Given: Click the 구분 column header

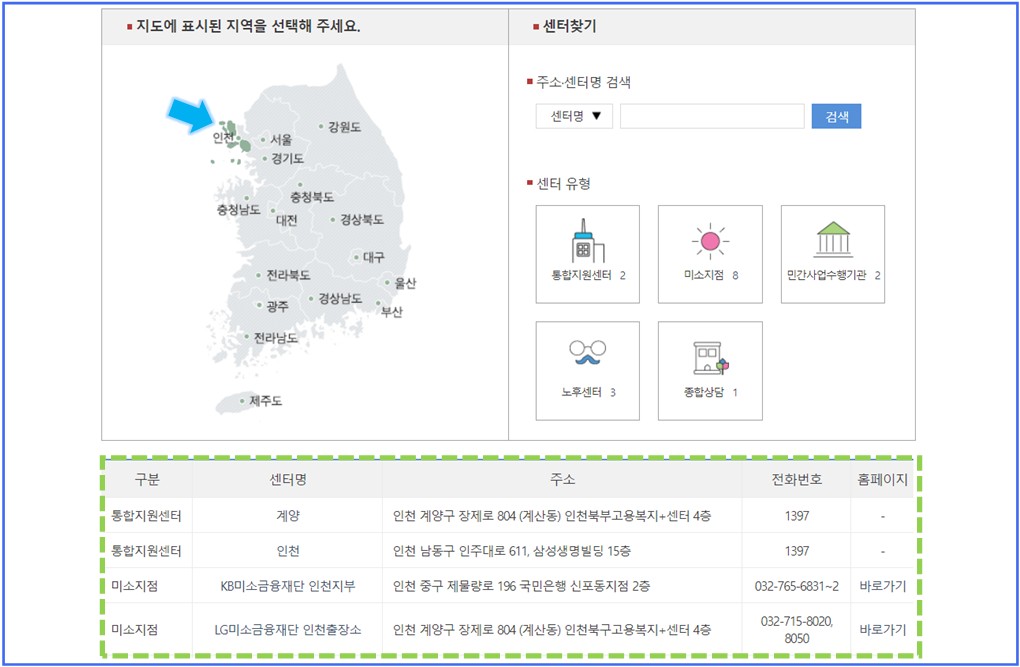Looking at the screenshot, I should pos(147,480).
